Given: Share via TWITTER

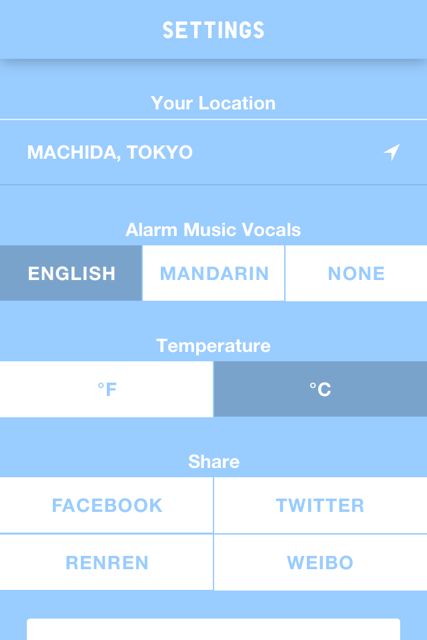Looking at the screenshot, I should 320,505.
